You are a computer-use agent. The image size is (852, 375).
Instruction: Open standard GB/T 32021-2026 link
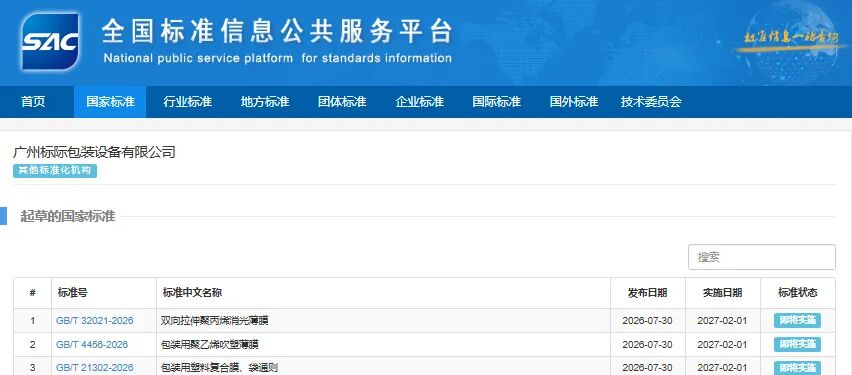[95, 321]
